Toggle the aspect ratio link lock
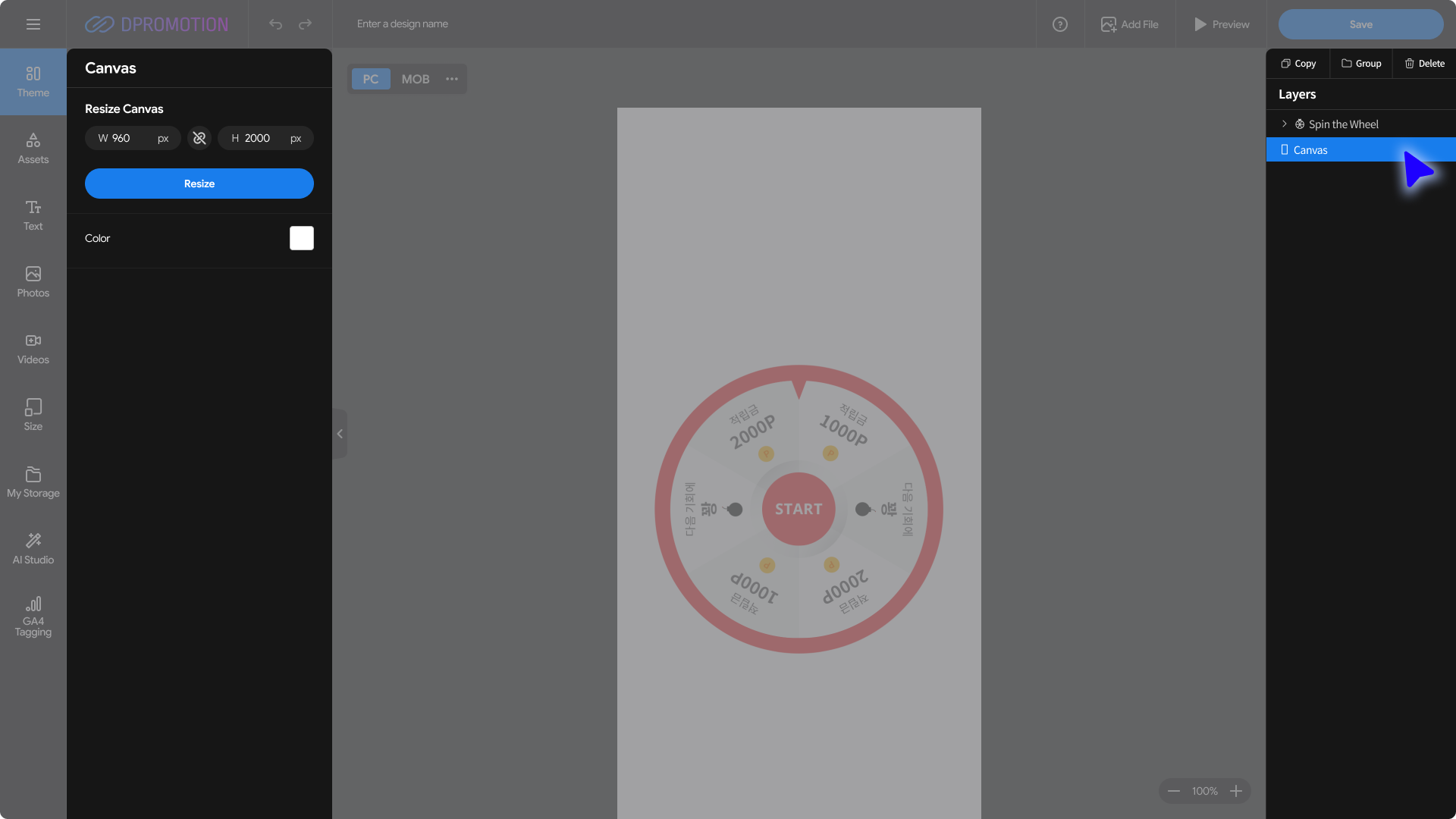This screenshot has width=1456, height=819. coord(199,138)
